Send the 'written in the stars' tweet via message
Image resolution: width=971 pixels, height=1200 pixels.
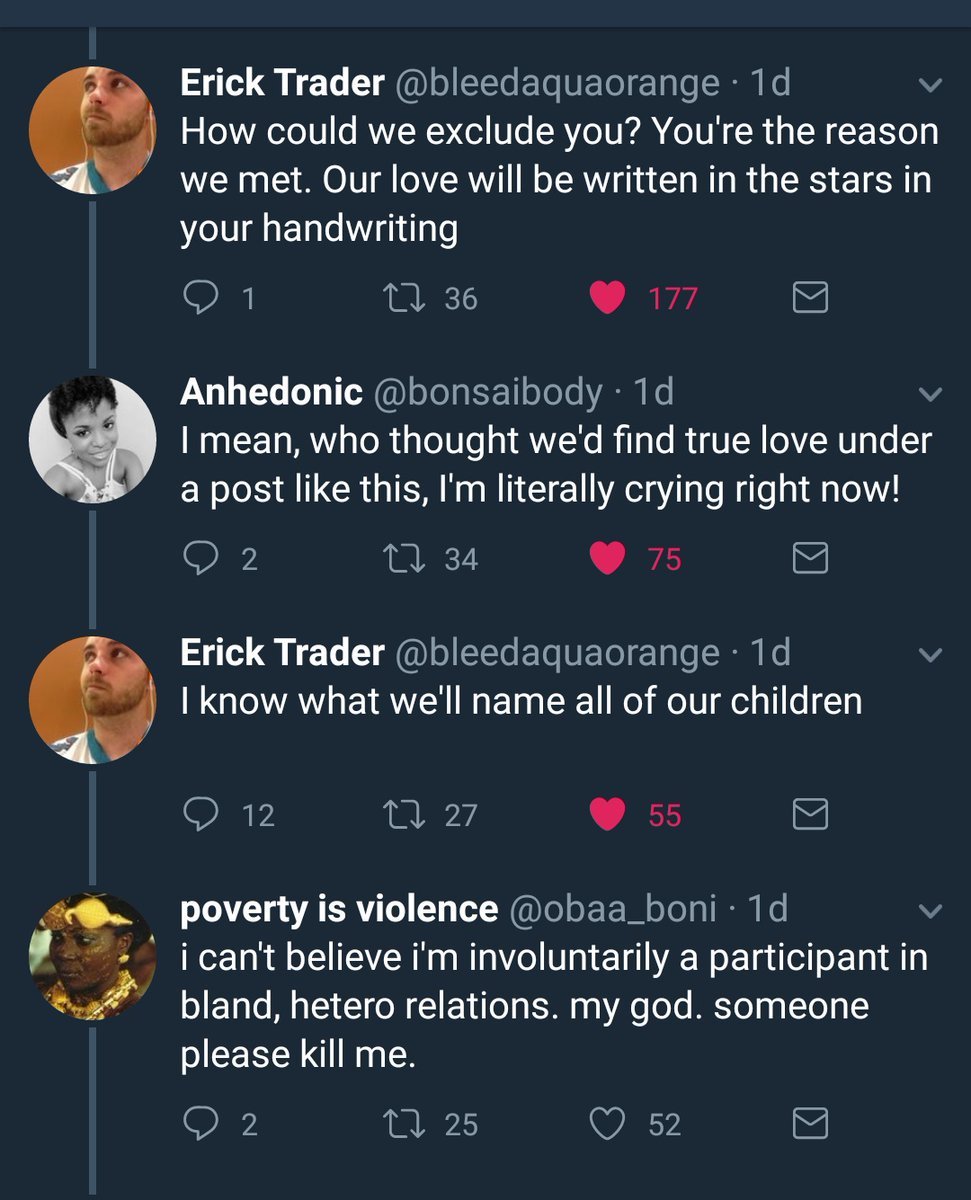pos(810,298)
